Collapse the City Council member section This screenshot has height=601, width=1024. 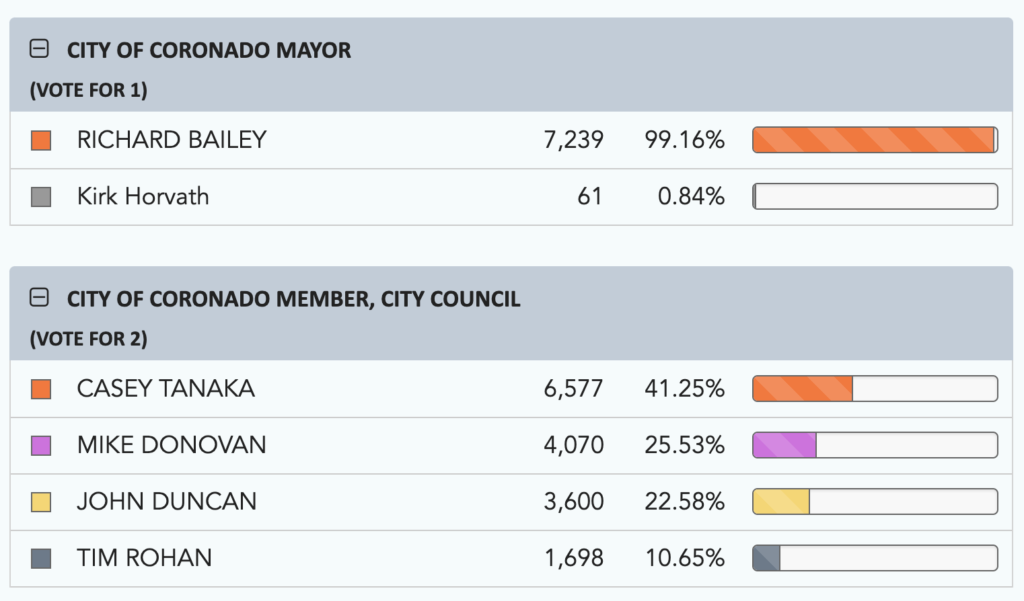[x=40, y=298]
